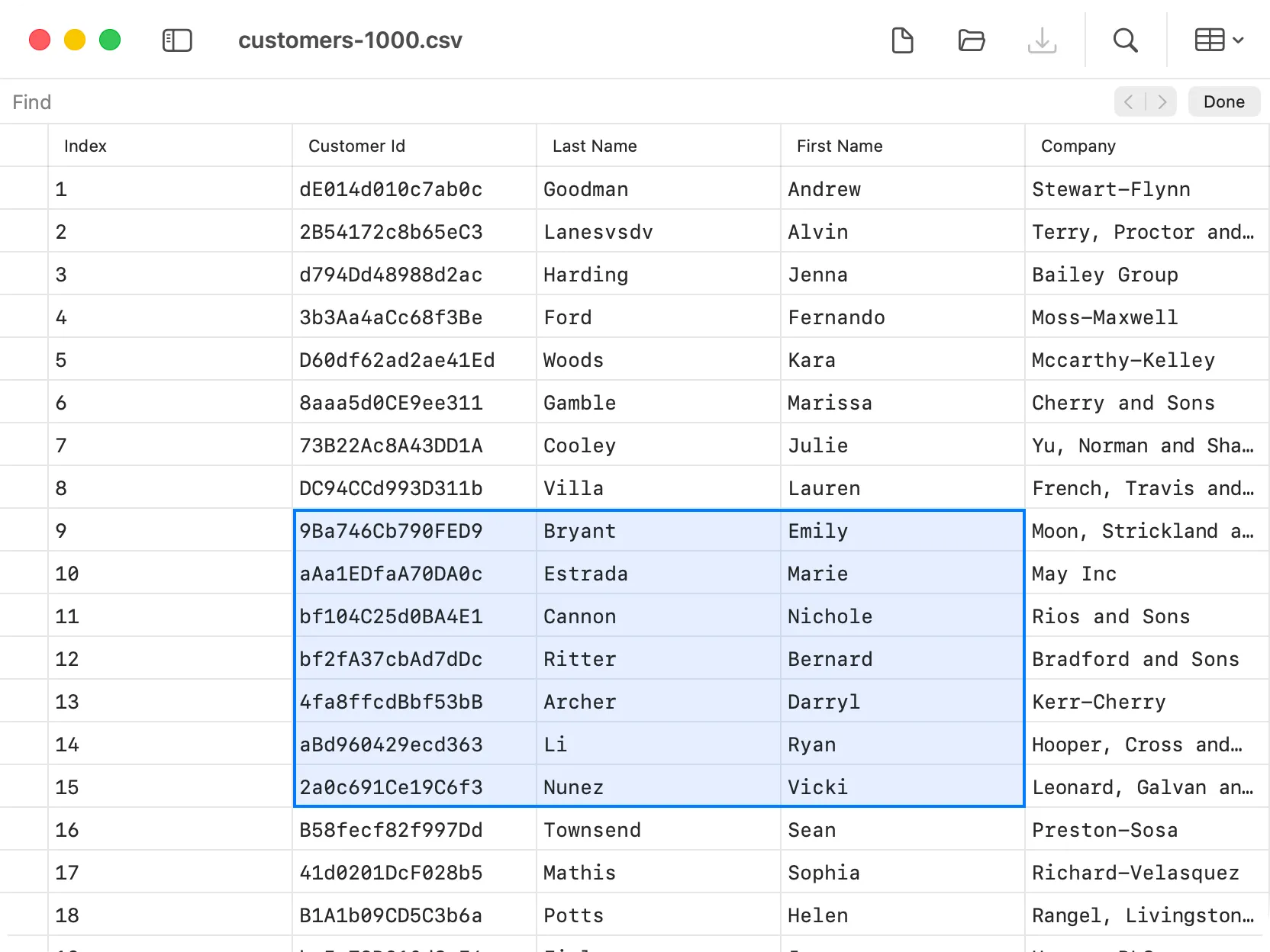Focus the Find text field

tap(557, 102)
